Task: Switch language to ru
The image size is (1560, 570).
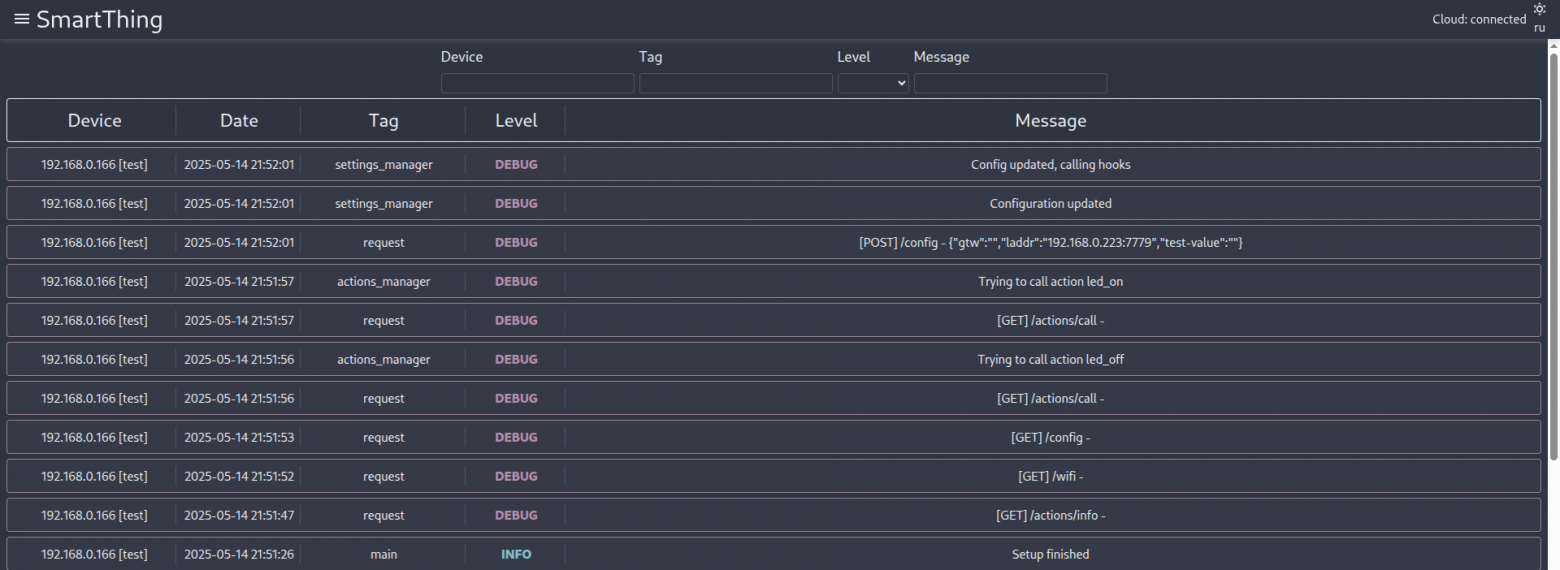Action: pyautogui.click(x=1539, y=27)
